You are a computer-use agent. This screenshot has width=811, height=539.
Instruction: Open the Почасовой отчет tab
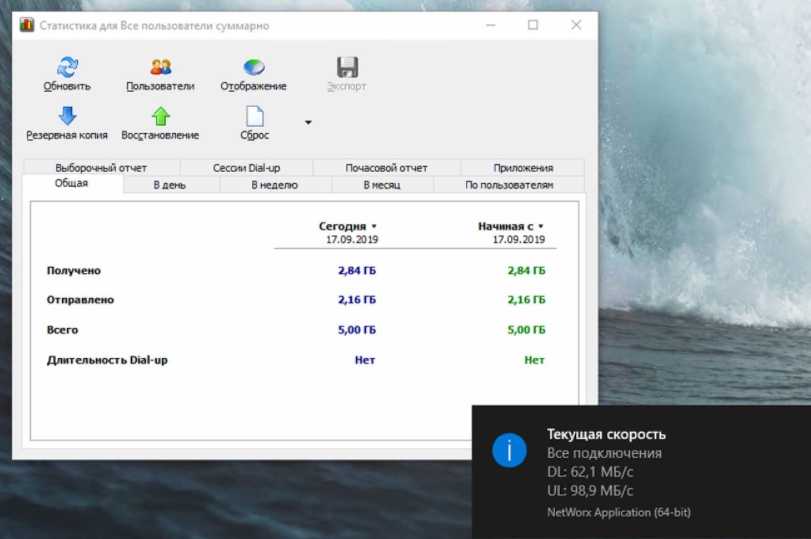pos(386,168)
